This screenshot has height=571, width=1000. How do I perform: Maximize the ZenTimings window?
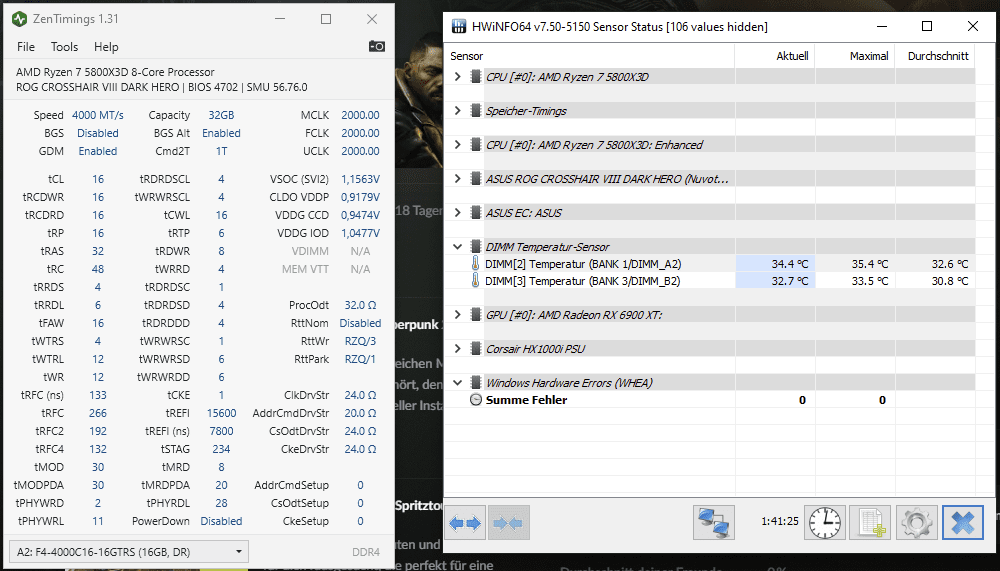coord(326,19)
